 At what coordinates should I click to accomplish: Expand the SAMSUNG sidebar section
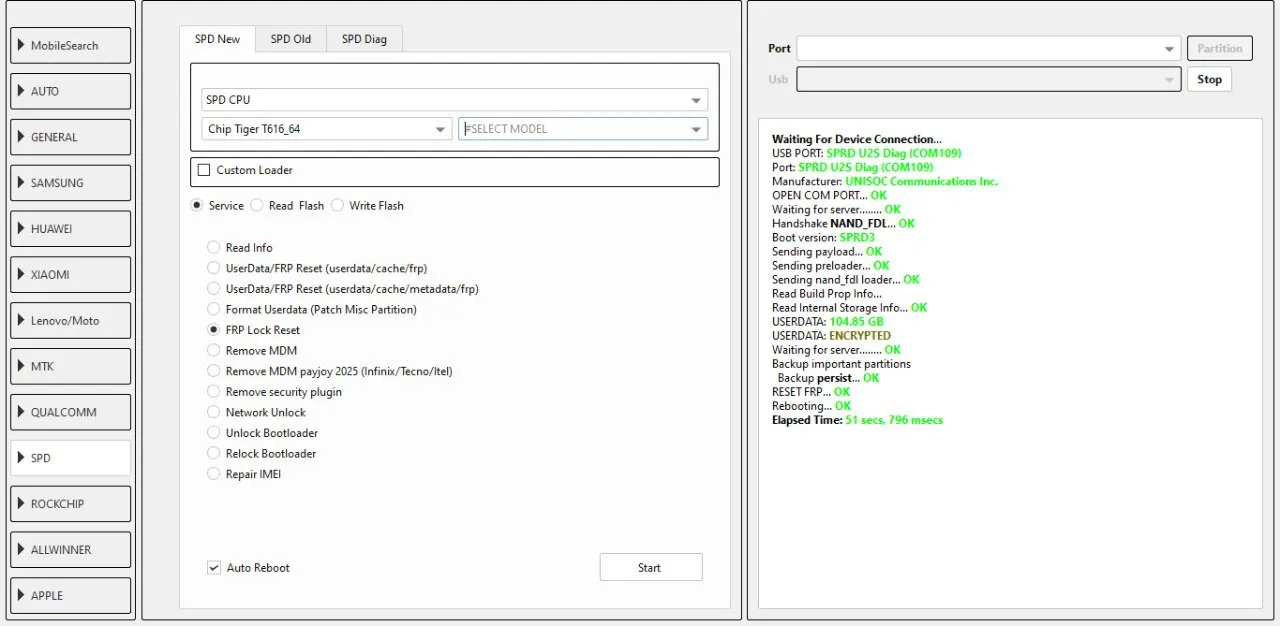pyautogui.click(x=71, y=183)
